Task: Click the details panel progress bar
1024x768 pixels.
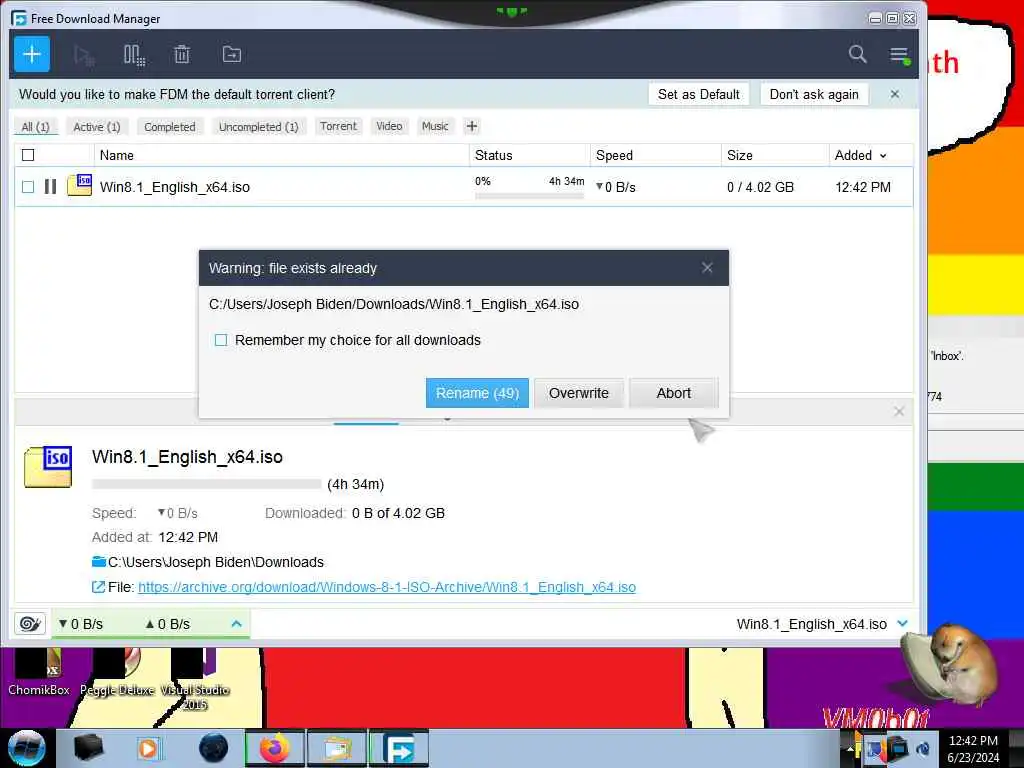Action: 206,484
